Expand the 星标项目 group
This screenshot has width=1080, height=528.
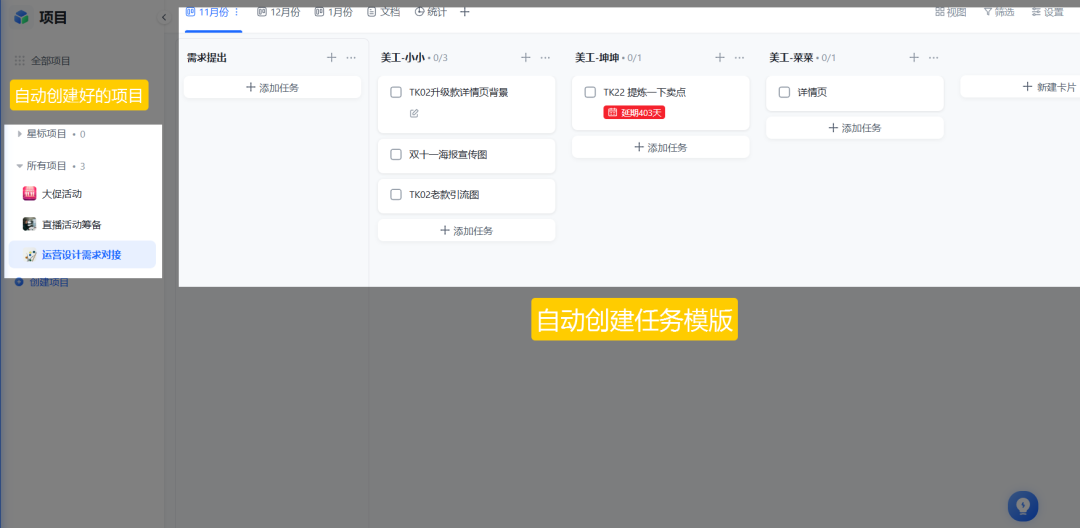(x=19, y=134)
